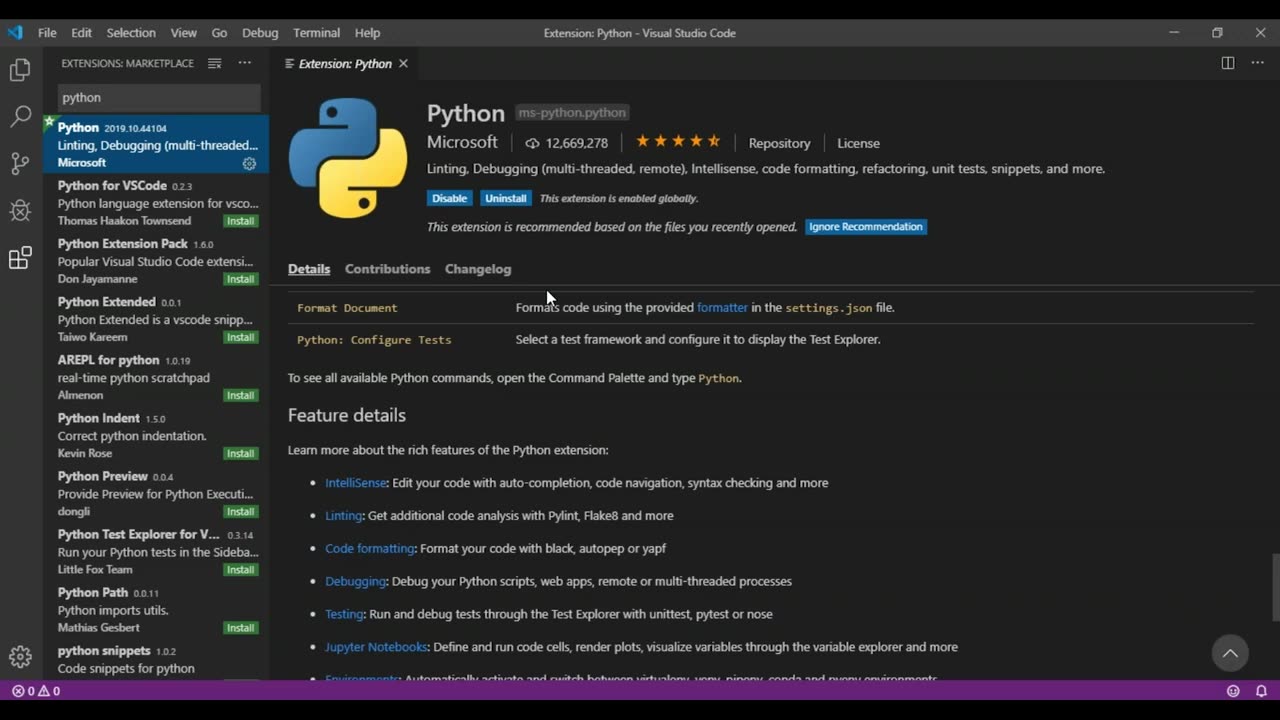Click the Microsoft publisher name

tap(462, 142)
